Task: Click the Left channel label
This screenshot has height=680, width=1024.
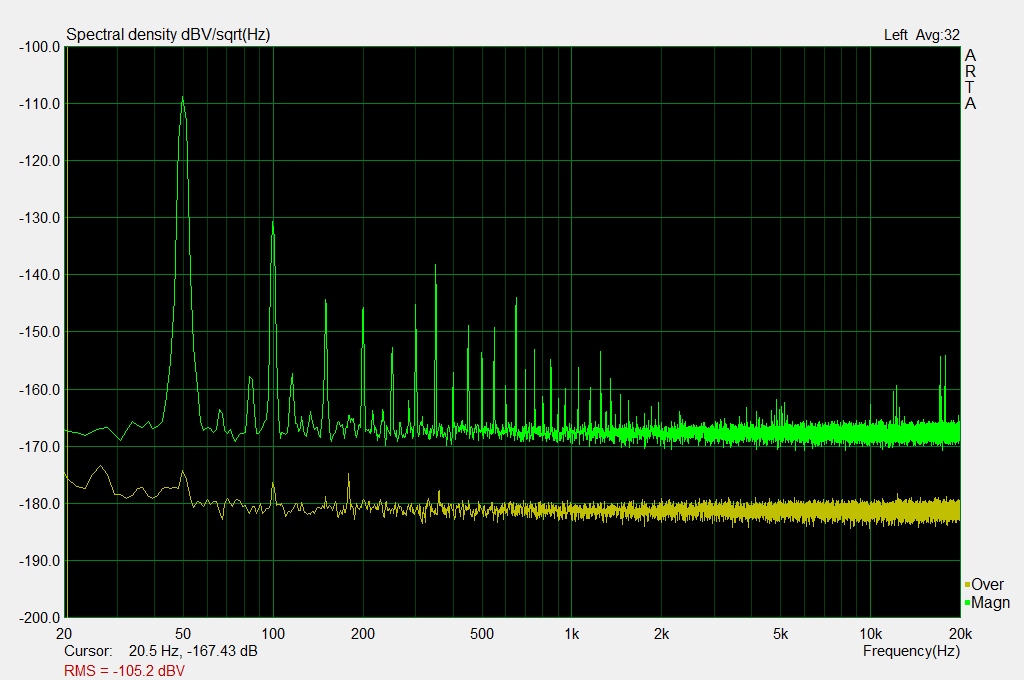Action: (x=895, y=35)
